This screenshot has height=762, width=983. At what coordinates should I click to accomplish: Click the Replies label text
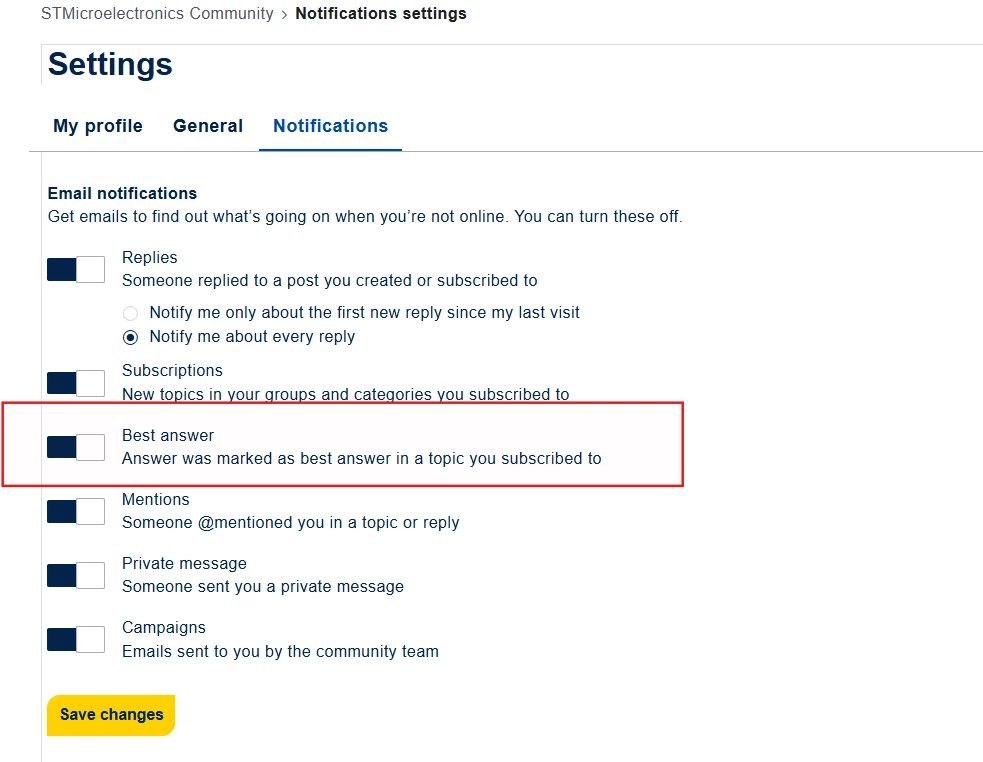pos(150,257)
